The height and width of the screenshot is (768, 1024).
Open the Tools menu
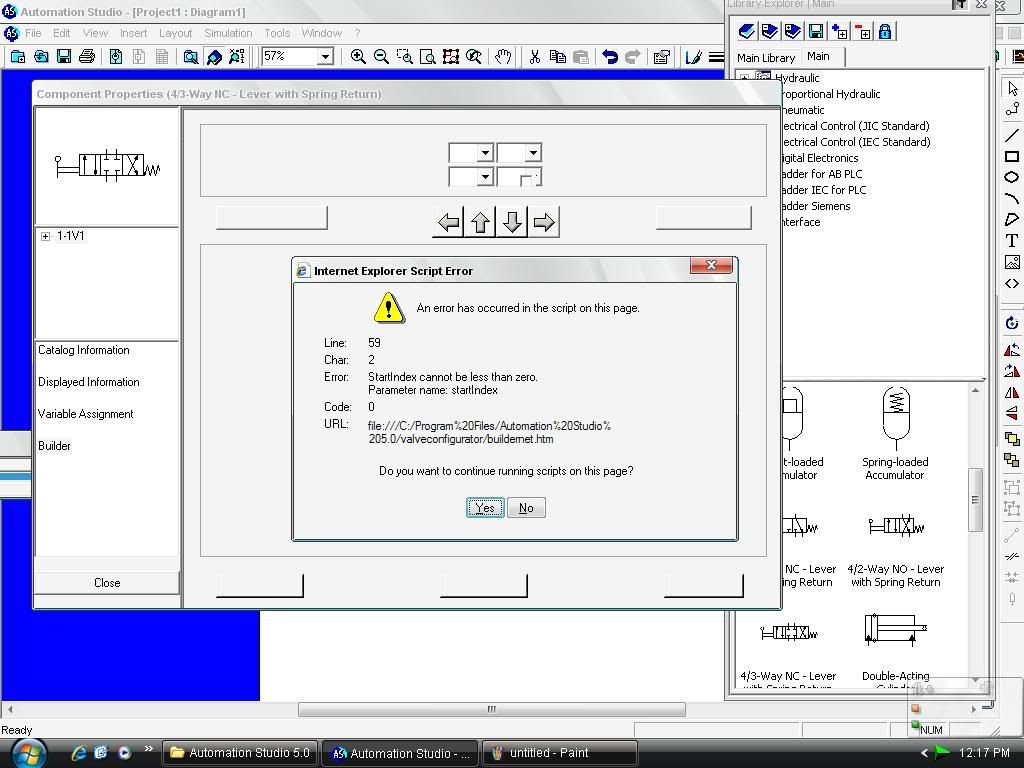(x=277, y=33)
